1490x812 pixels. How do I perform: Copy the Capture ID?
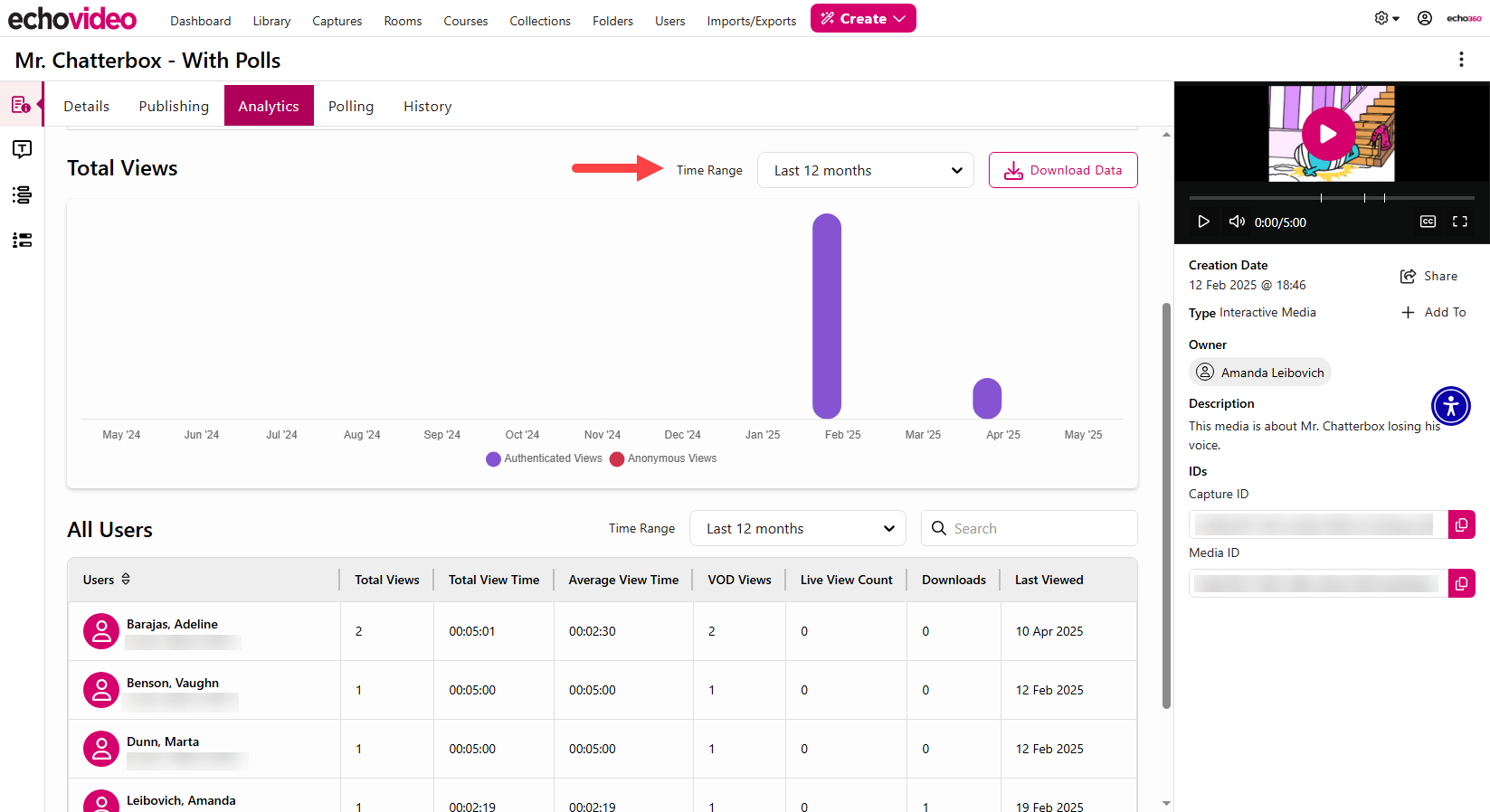[1462, 524]
